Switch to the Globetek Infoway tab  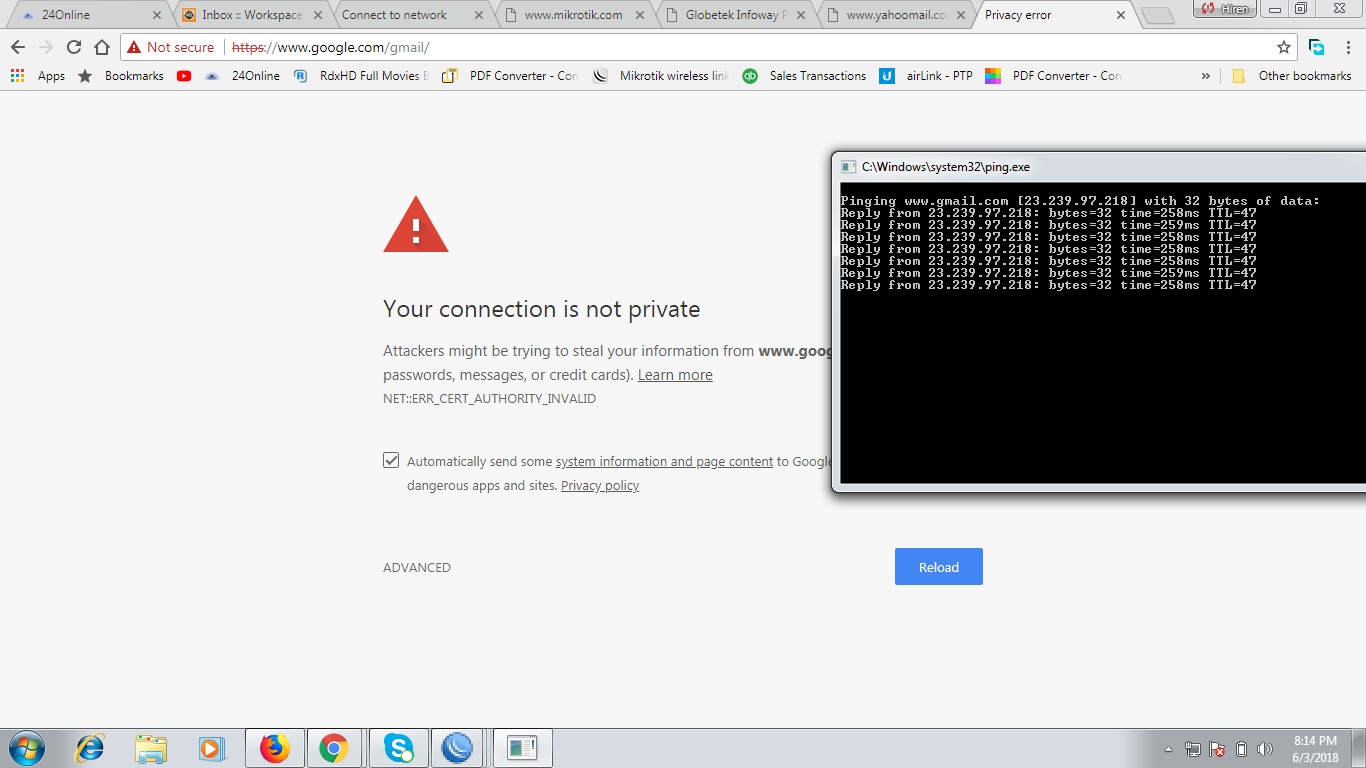[x=732, y=15]
